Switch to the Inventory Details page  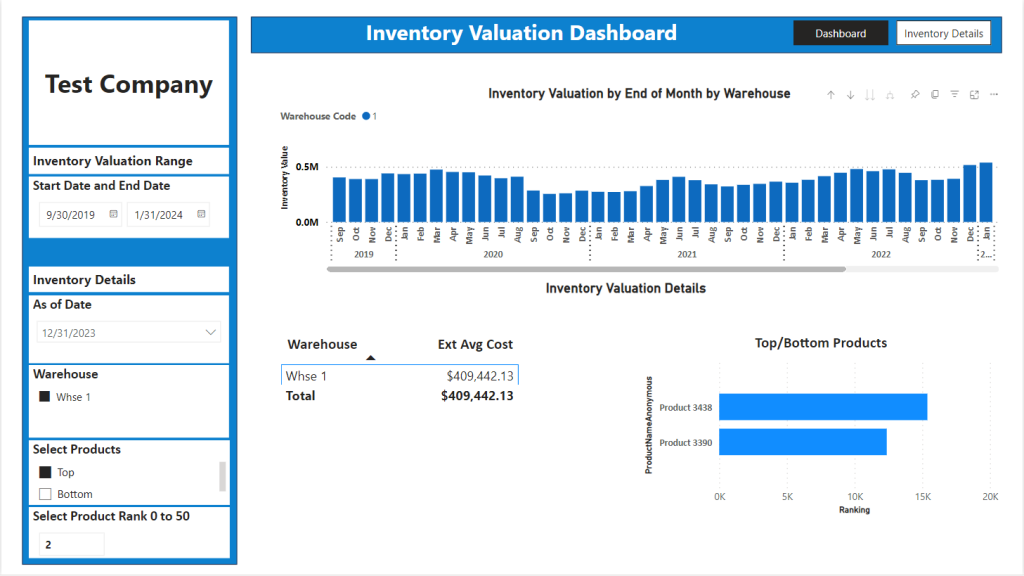click(943, 33)
